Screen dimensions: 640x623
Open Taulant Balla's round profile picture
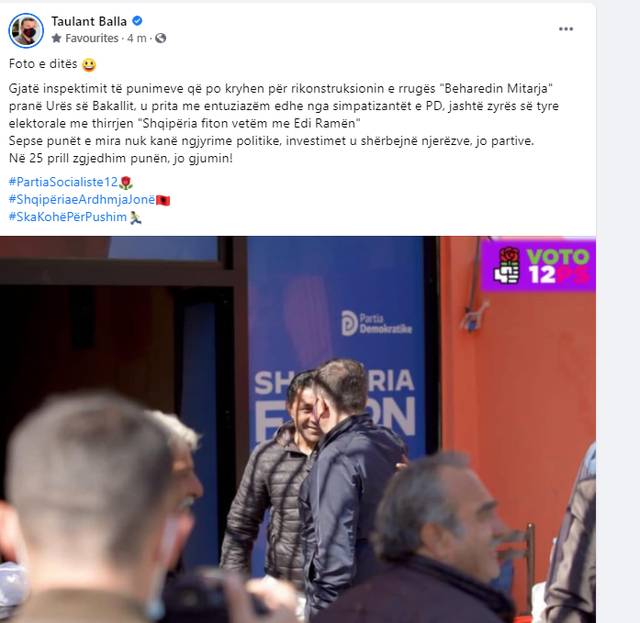click(x=26, y=31)
